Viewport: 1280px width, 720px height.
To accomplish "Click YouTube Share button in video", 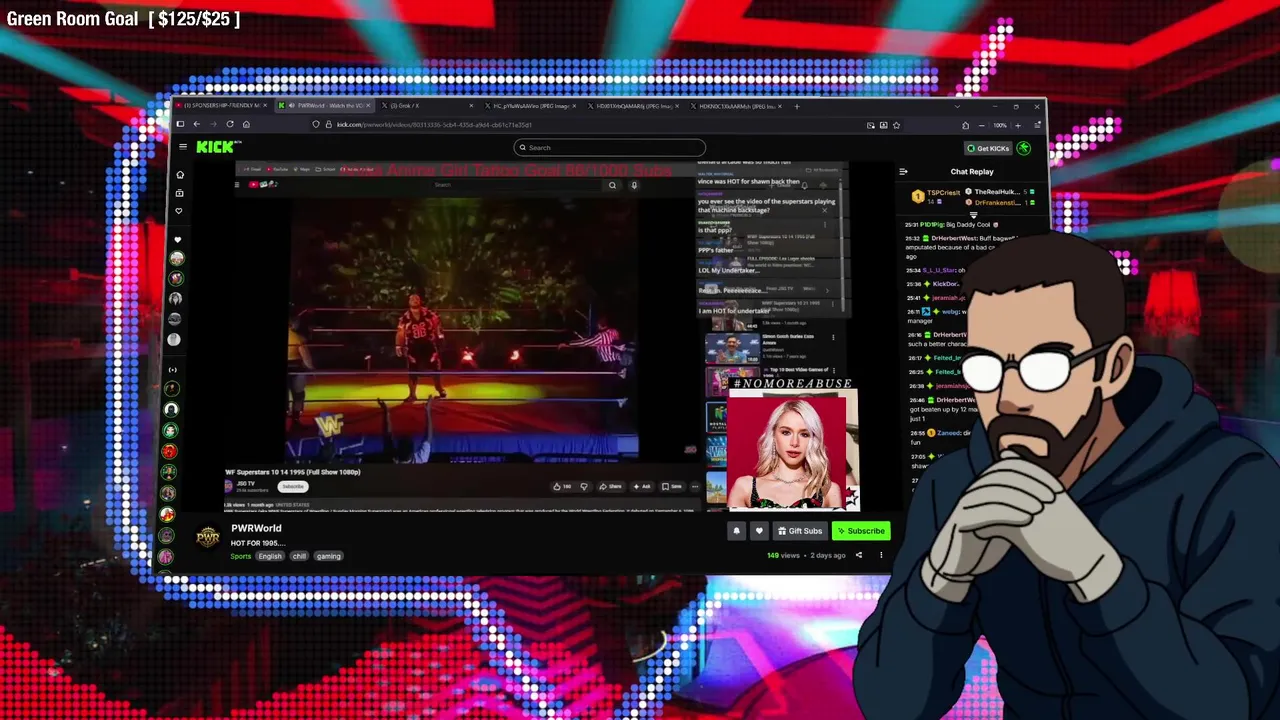I will pyautogui.click(x=610, y=487).
